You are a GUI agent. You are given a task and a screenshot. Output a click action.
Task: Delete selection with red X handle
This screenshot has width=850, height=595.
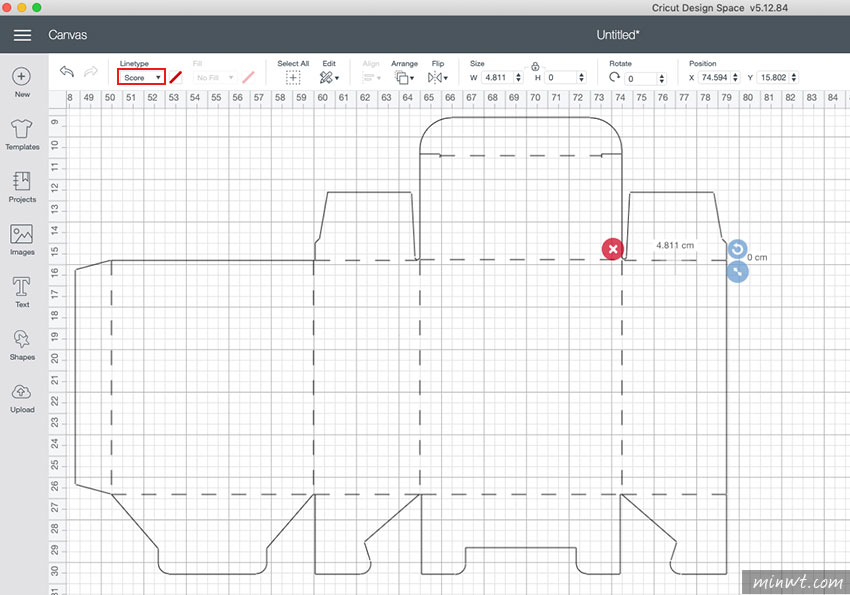pos(613,249)
